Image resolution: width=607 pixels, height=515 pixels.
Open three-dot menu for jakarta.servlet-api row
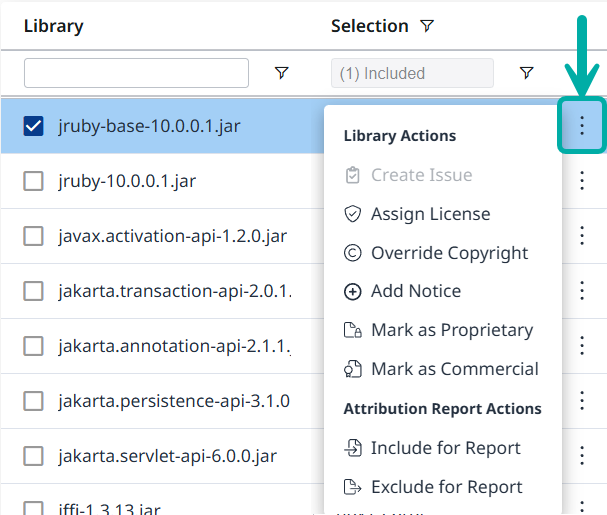coord(581,456)
